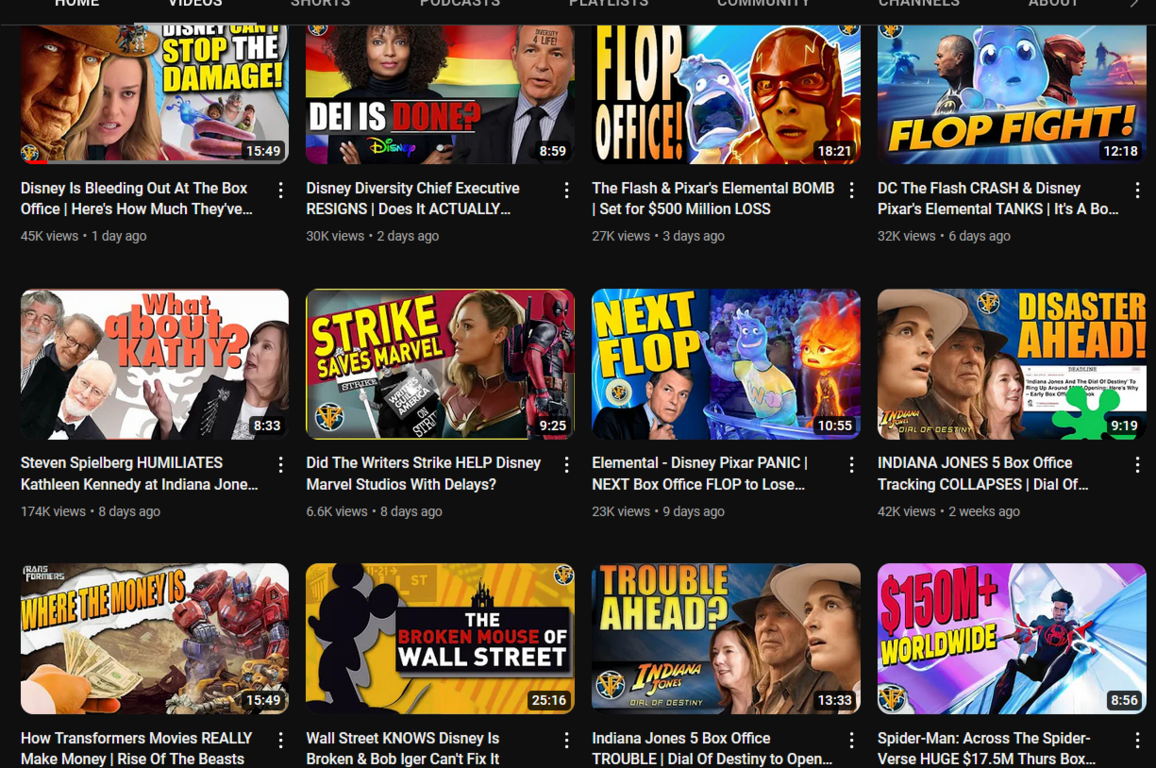Play the 'DISASTER AHEAD!' thumbnail video
1156x768 pixels.
pos(1012,364)
